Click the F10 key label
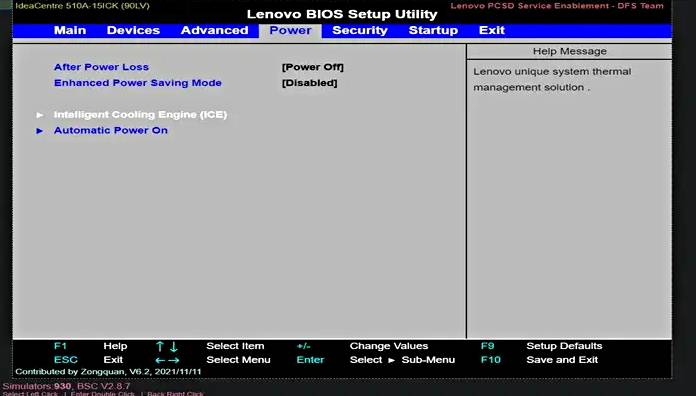 click(x=490, y=360)
